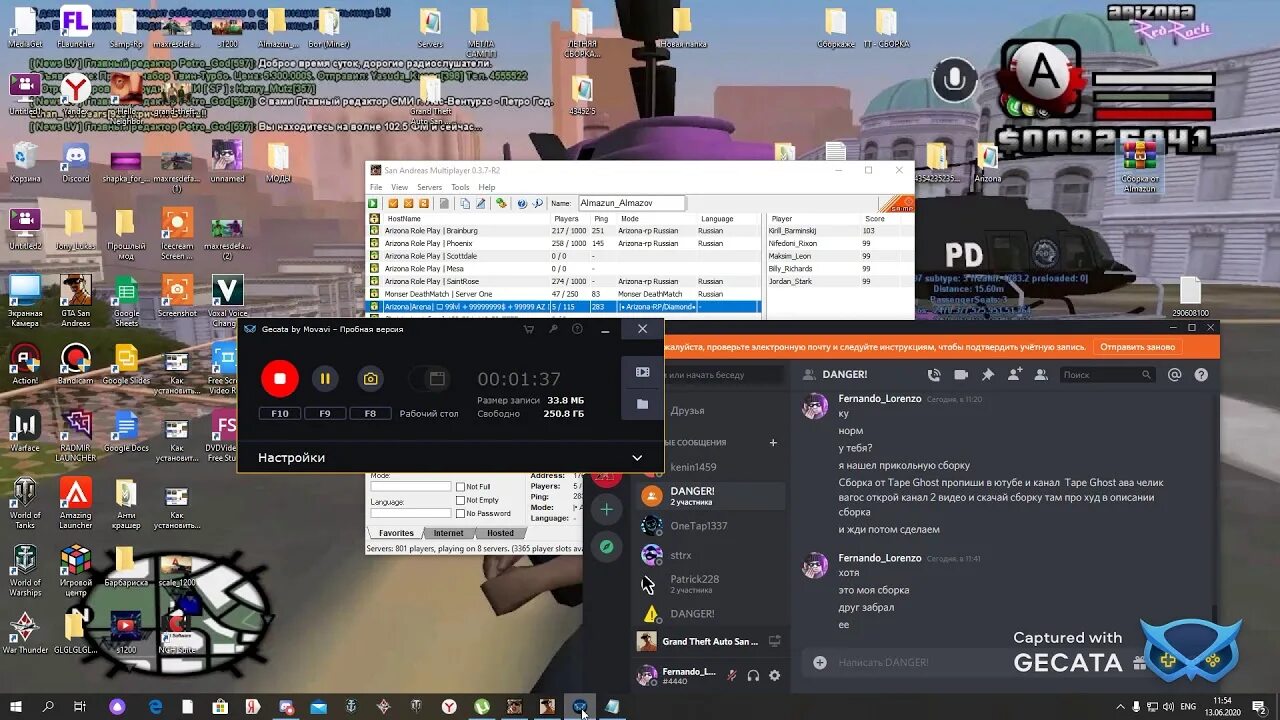This screenshot has height=720, width=1280.
Task: Select the Monser DeathMatch | Server One row
Action: click(x=565, y=294)
